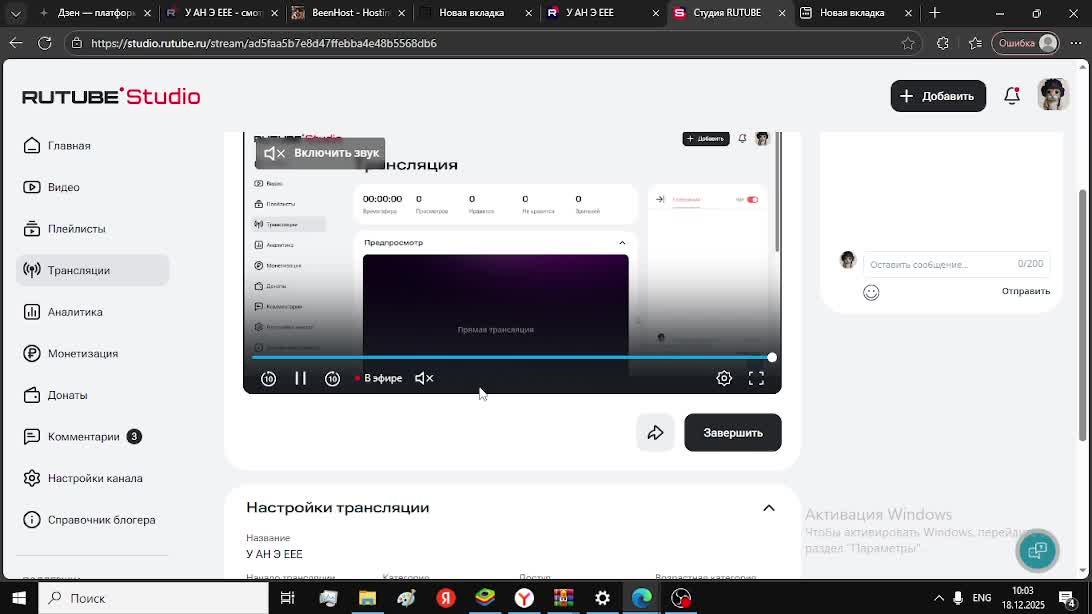Image resolution: width=1092 pixels, height=614 pixels.
Task: Enter fullscreen in the player
Action: 756,378
